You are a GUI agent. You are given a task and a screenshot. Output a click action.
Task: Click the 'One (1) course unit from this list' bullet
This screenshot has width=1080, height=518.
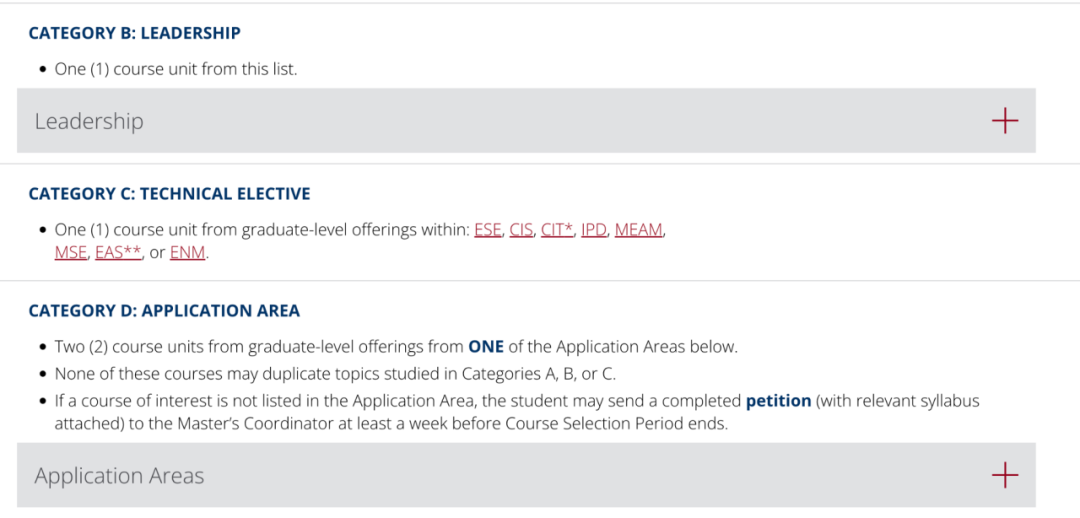[x=176, y=70]
